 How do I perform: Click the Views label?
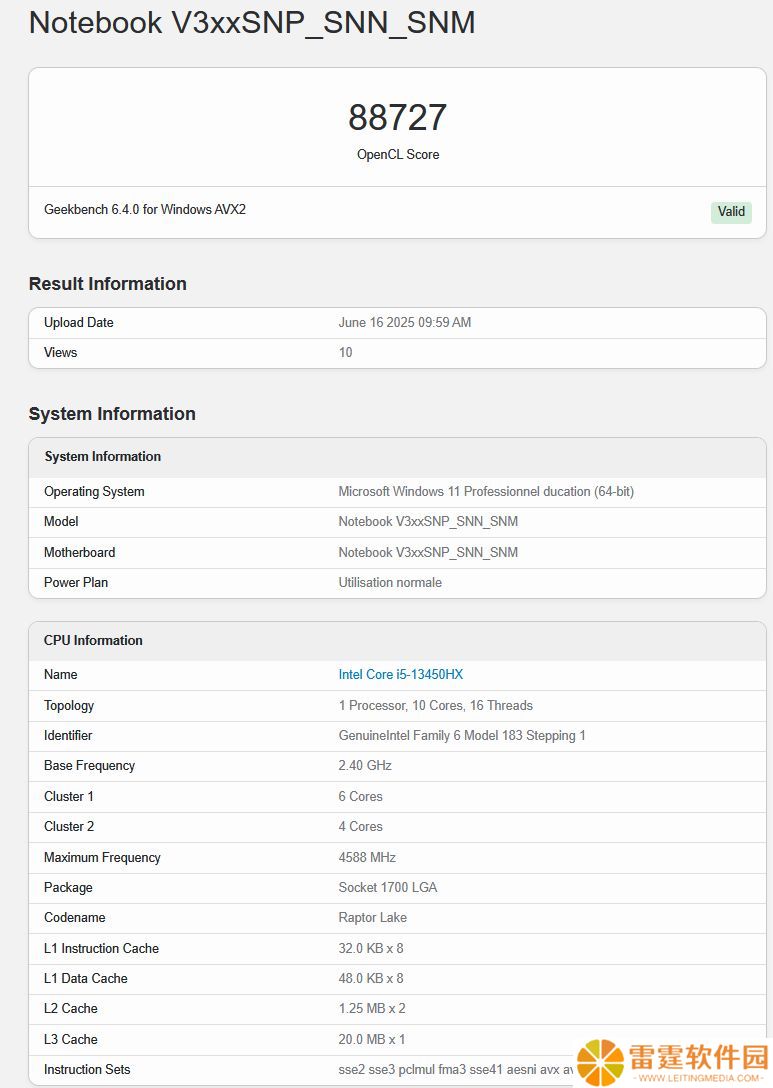pyautogui.click(x=60, y=352)
